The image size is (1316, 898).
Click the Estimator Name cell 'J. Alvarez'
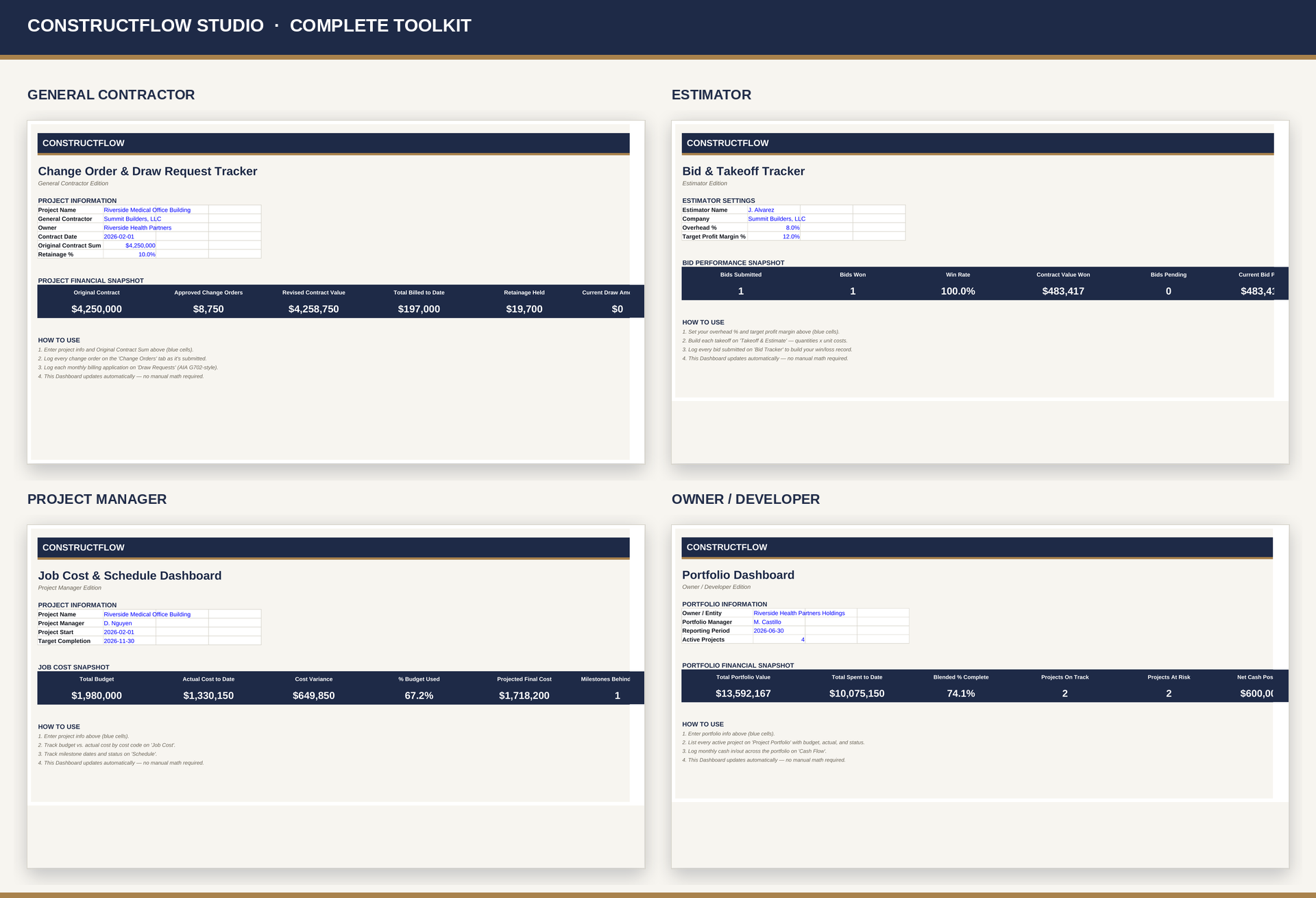point(774,210)
